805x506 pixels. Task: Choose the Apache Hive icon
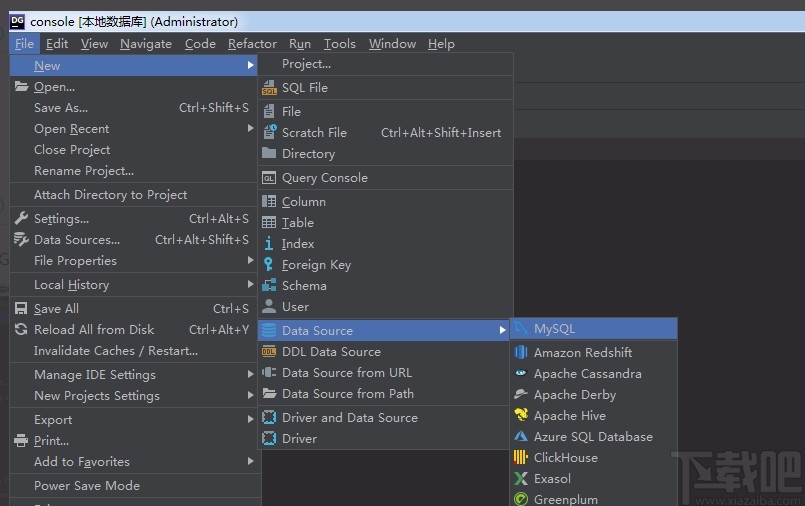(x=521, y=415)
